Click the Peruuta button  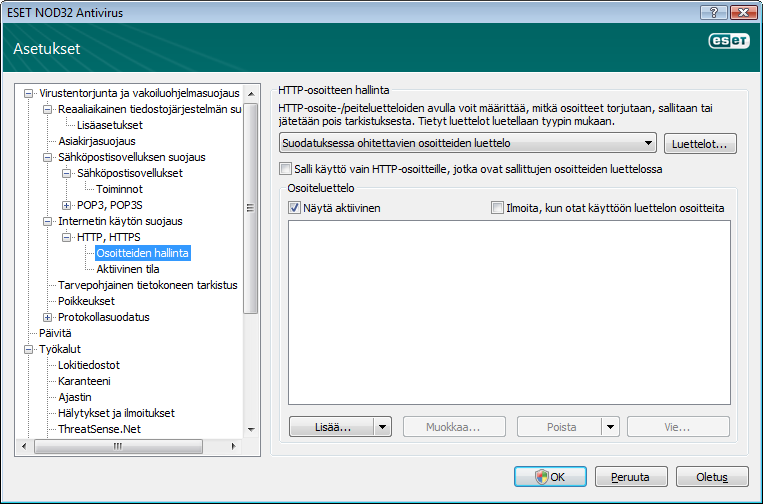coord(631,477)
